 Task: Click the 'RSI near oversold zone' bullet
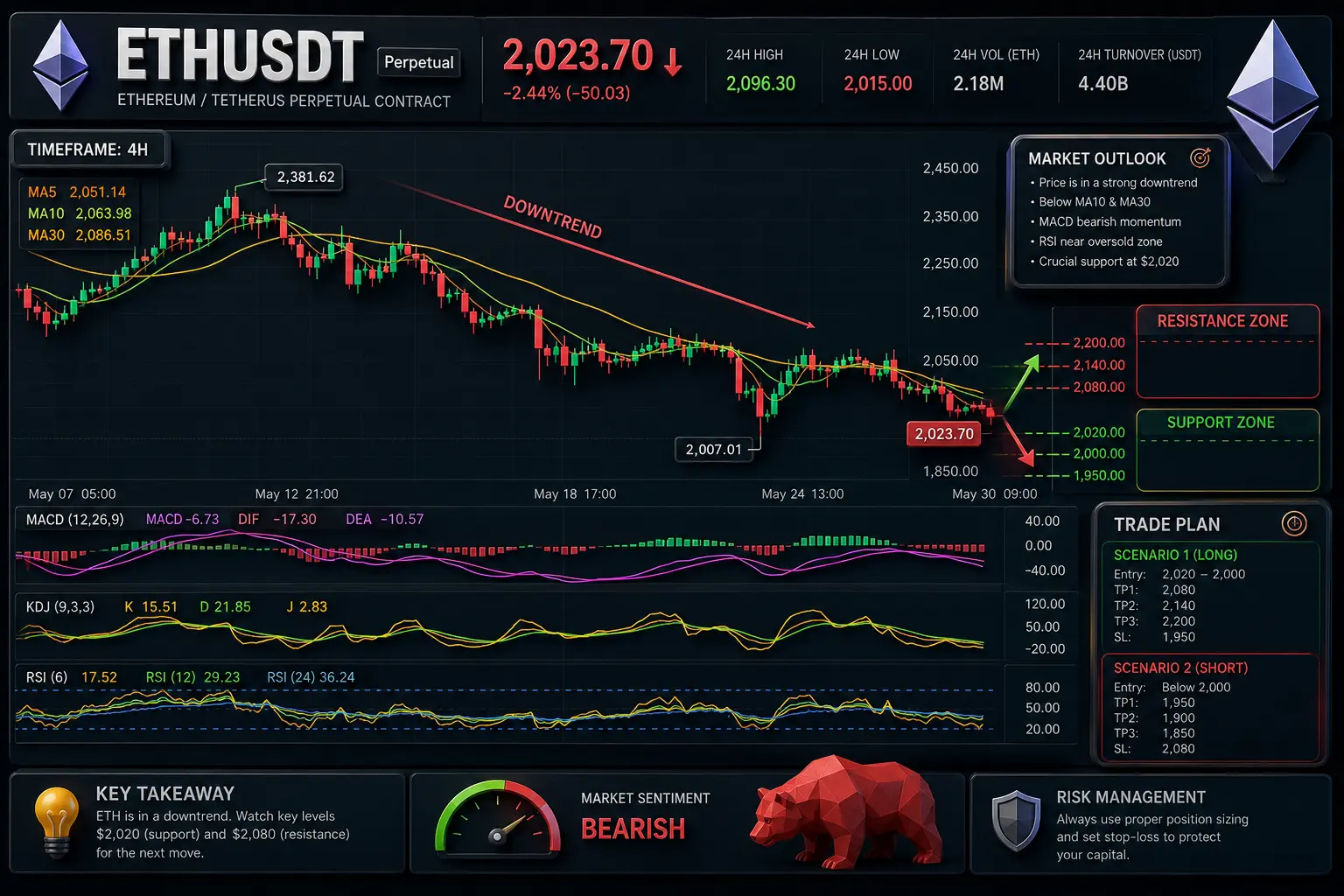click(x=1096, y=241)
